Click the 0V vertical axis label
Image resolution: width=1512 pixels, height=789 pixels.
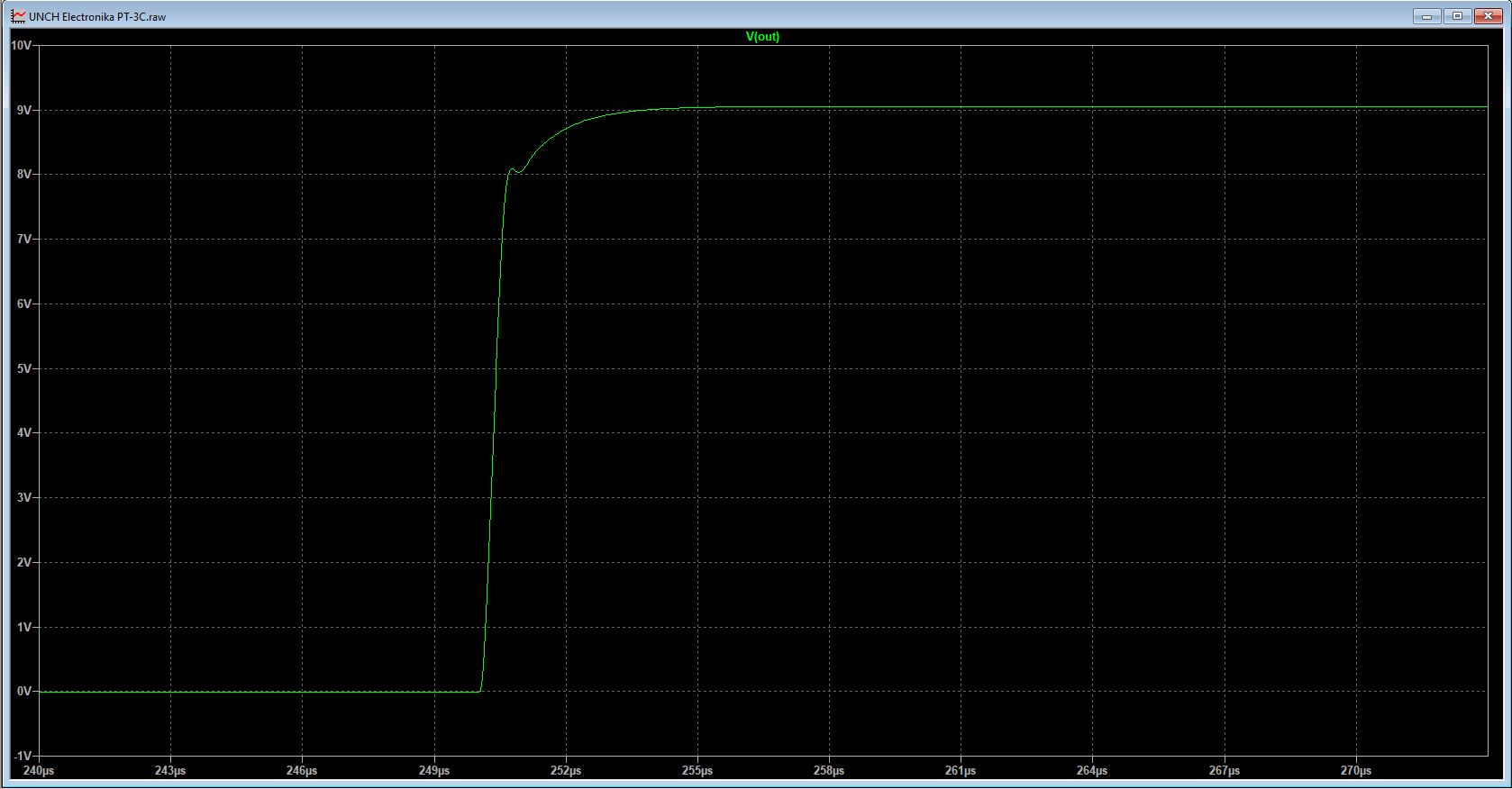point(24,692)
